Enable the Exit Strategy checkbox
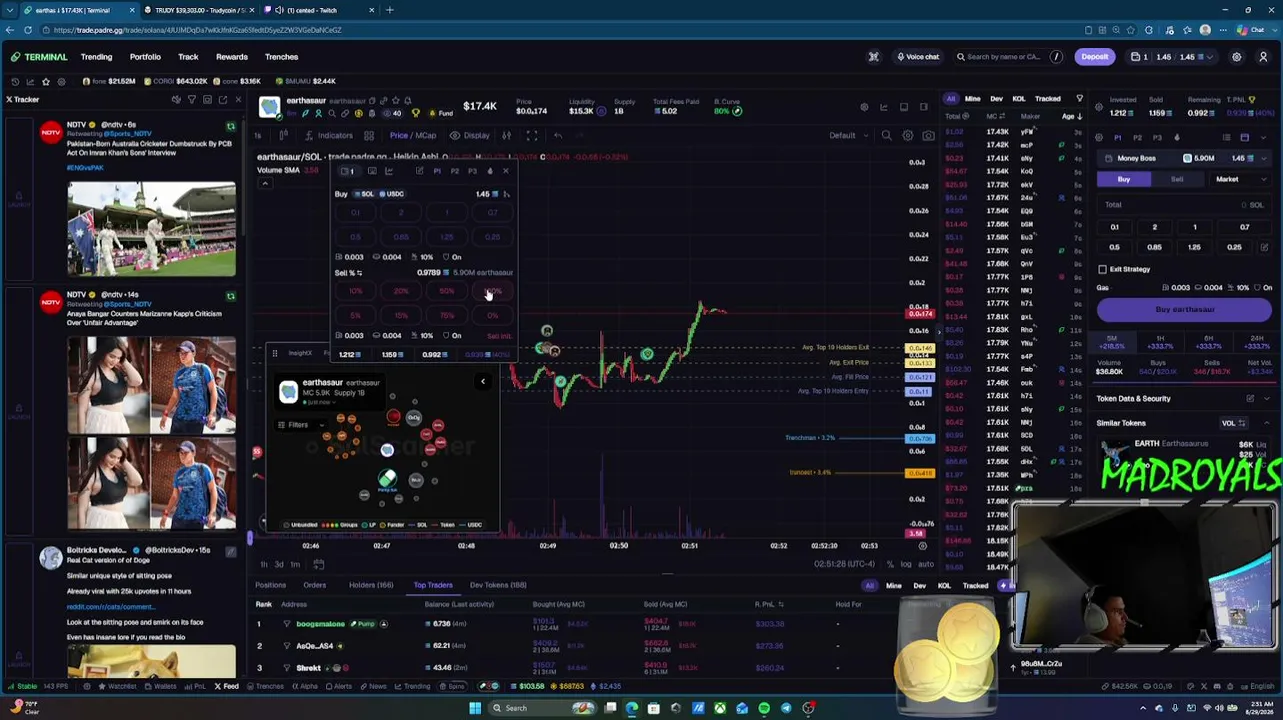1283x720 pixels. tap(1102, 269)
